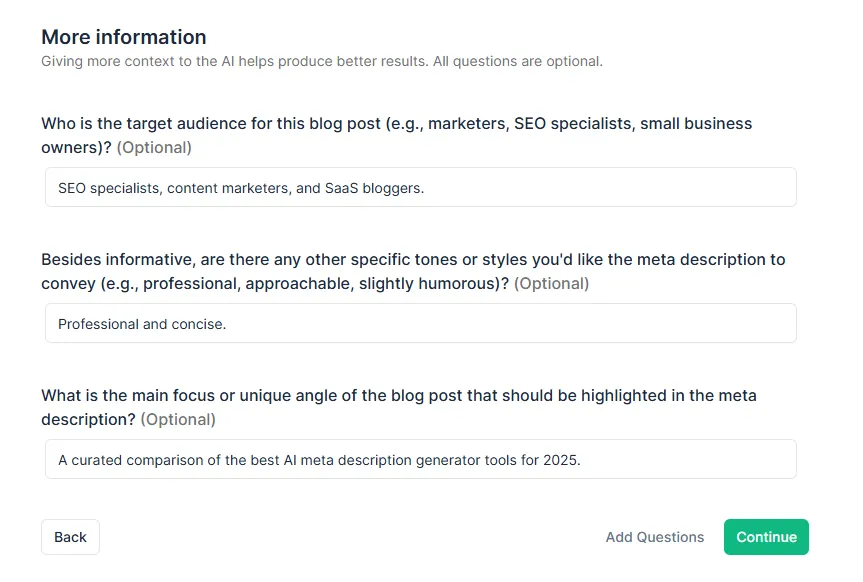Click "(Optional)" beside the main focus question
Viewport: 863px width, 582px height.
(x=178, y=420)
